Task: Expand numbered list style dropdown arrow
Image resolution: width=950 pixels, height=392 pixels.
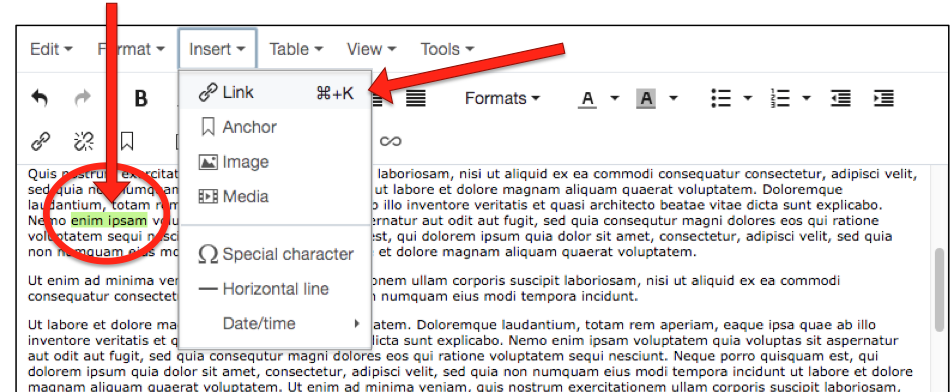Action: click(806, 98)
